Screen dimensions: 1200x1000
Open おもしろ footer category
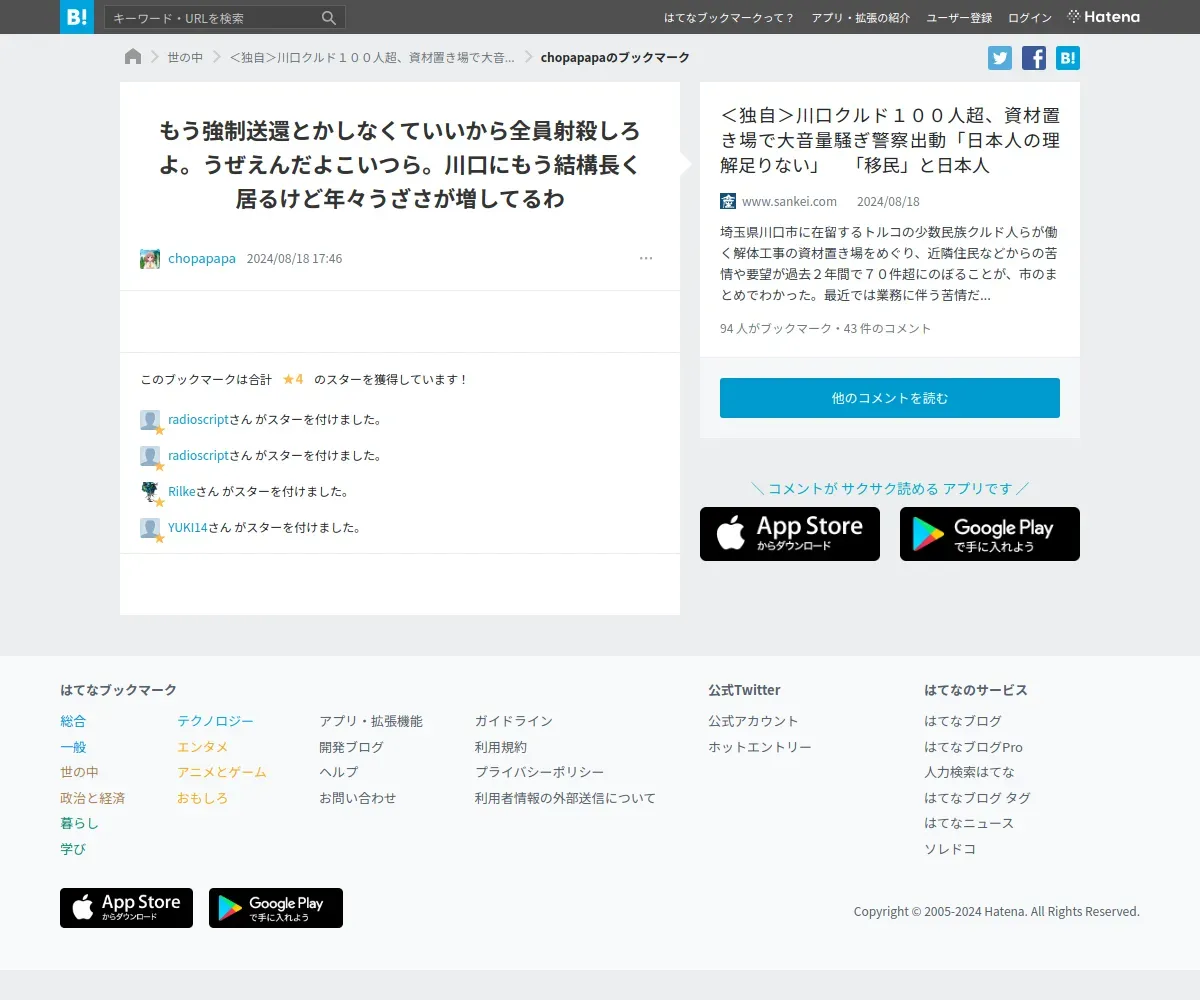(x=202, y=798)
